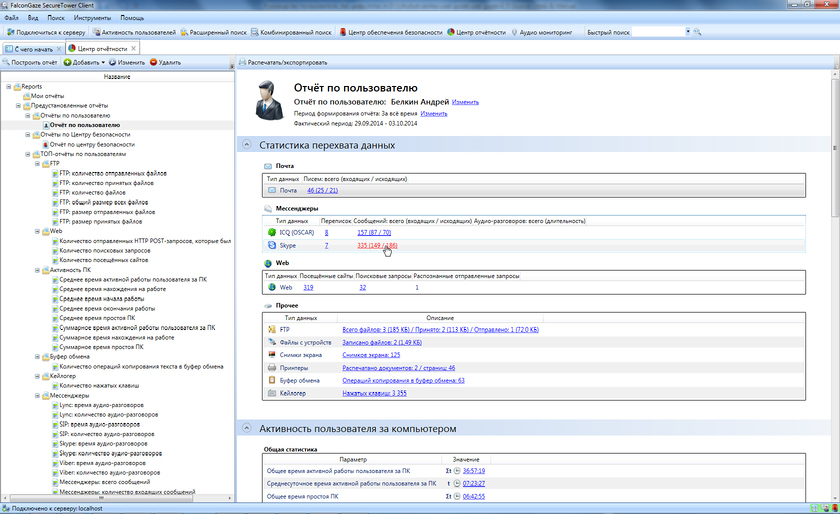Collapse the Статистика перехвата данных section
The height and width of the screenshot is (514, 840).
pos(245,145)
